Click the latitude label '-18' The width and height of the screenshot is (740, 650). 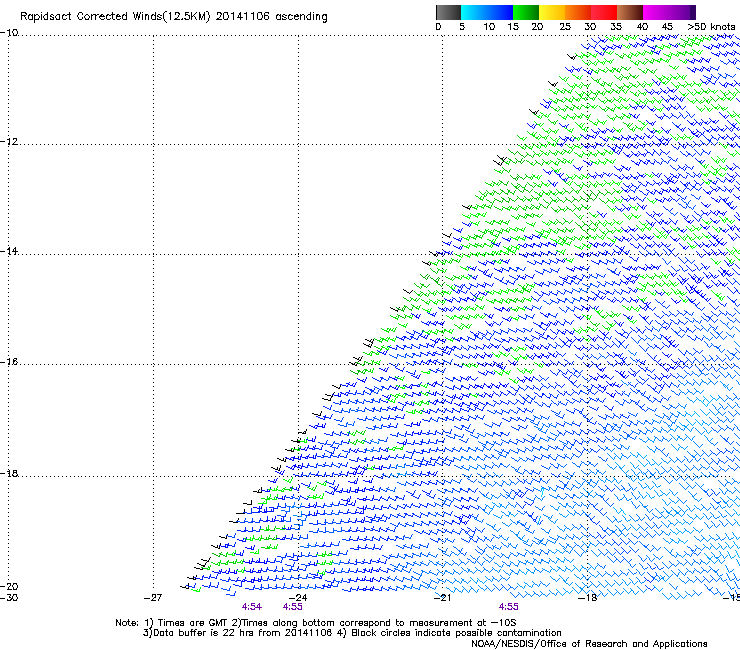click(x=9, y=473)
